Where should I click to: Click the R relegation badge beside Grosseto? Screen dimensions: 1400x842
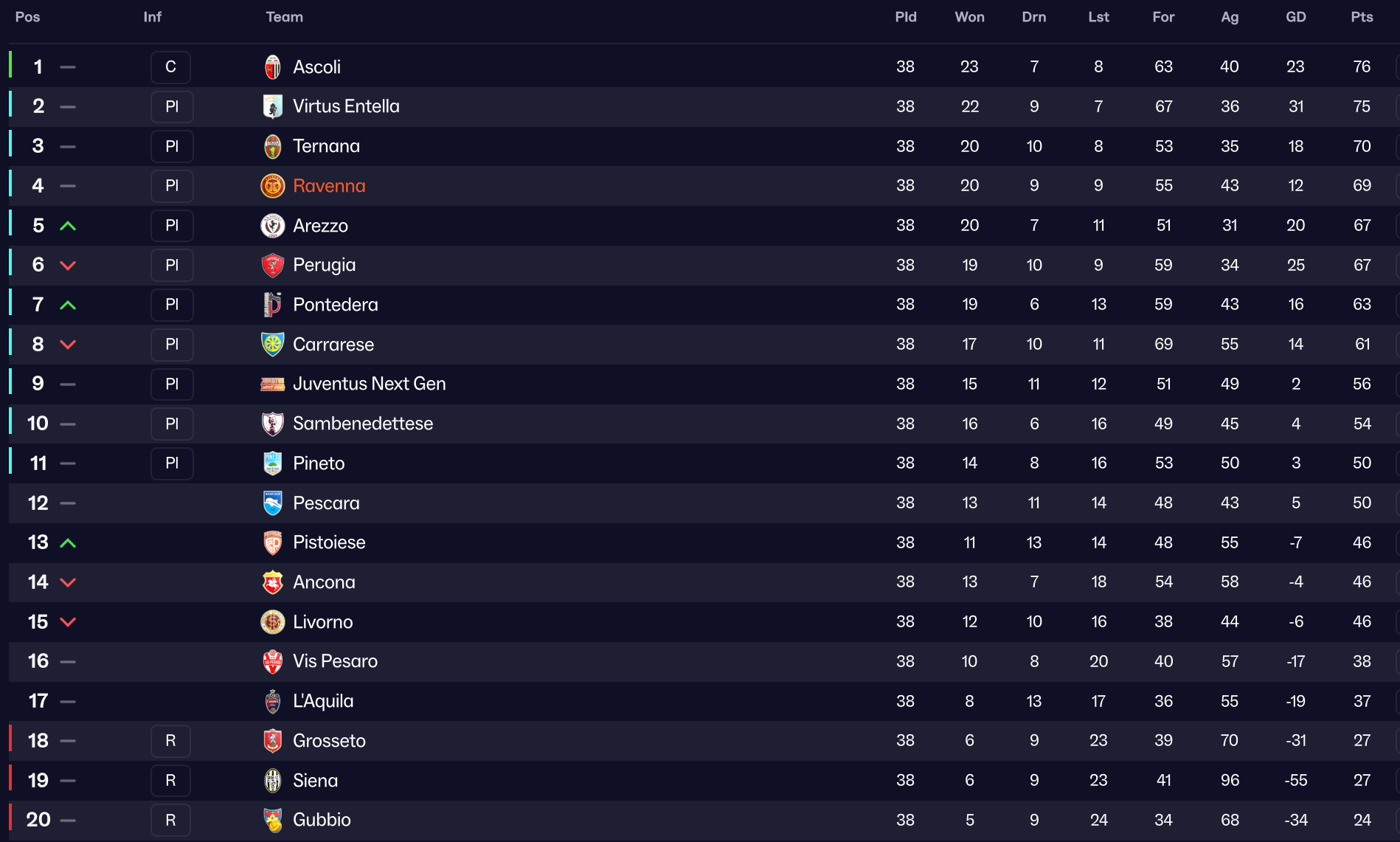(x=170, y=741)
